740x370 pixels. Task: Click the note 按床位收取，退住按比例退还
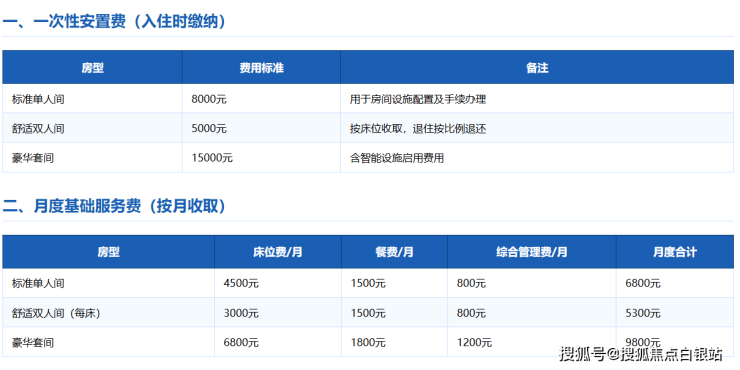[418, 128]
